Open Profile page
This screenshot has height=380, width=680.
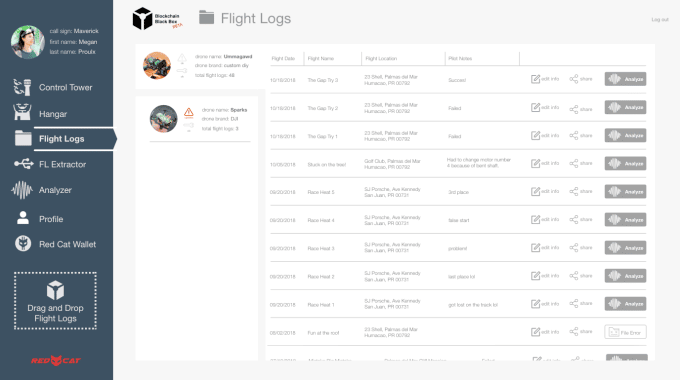click(x=51, y=219)
